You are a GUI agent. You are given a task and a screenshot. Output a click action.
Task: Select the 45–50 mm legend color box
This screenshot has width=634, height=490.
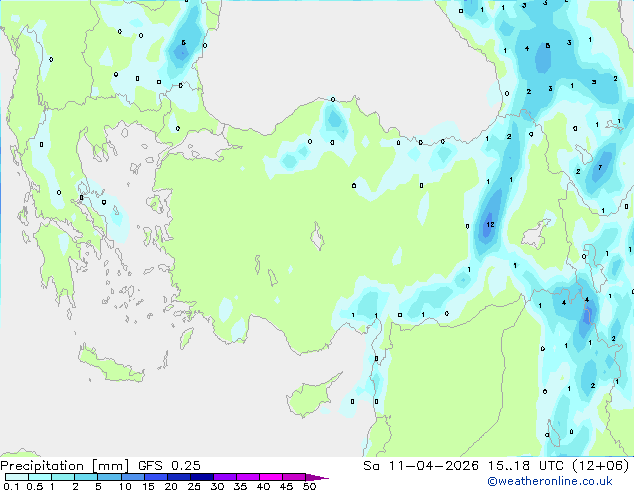pos(294,477)
